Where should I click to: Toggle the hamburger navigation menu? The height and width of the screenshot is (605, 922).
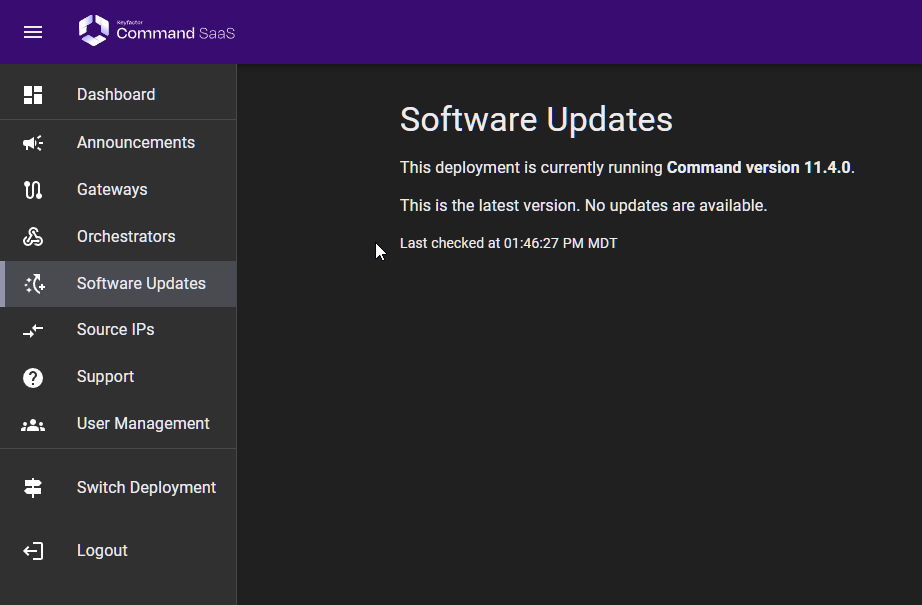click(x=33, y=32)
